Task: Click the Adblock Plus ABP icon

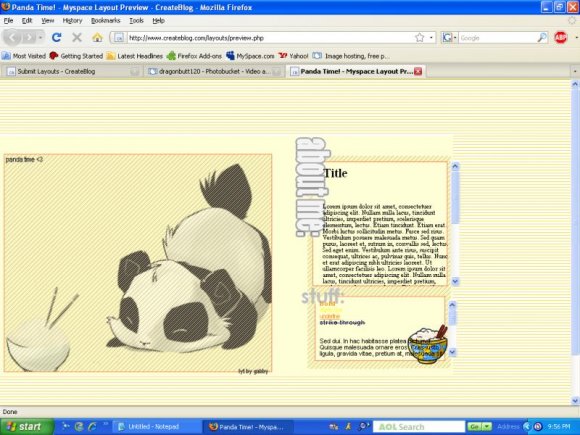Action: tap(560, 37)
